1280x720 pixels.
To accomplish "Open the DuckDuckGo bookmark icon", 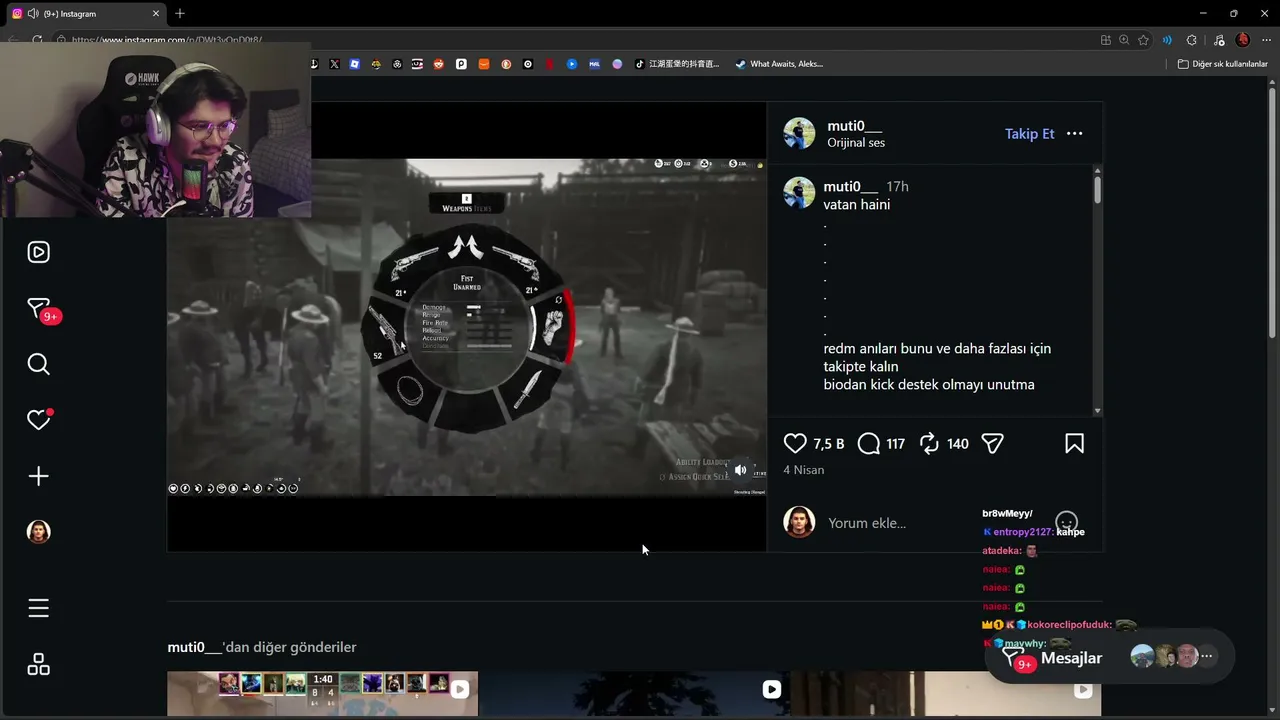I will [x=506, y=64].
